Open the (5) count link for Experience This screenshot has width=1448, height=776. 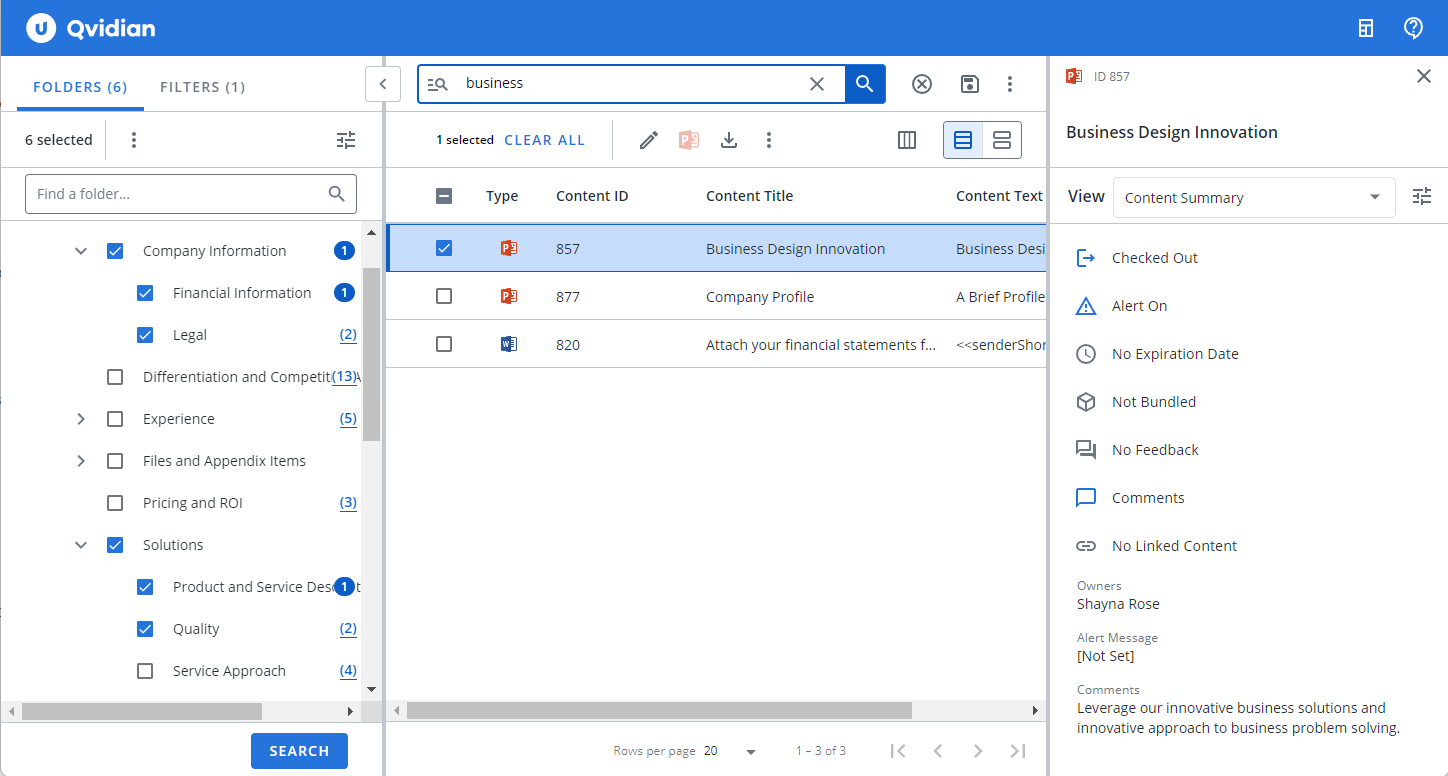(x=348, y=419)
